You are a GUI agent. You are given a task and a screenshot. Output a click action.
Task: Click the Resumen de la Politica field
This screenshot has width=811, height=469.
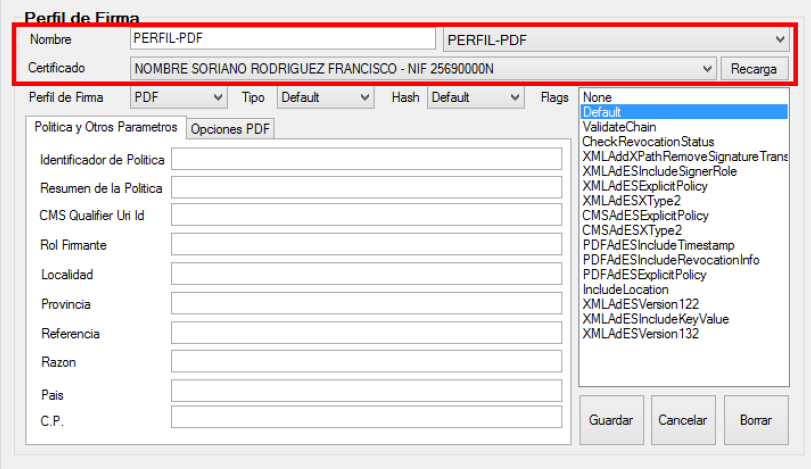click(366, 187)
